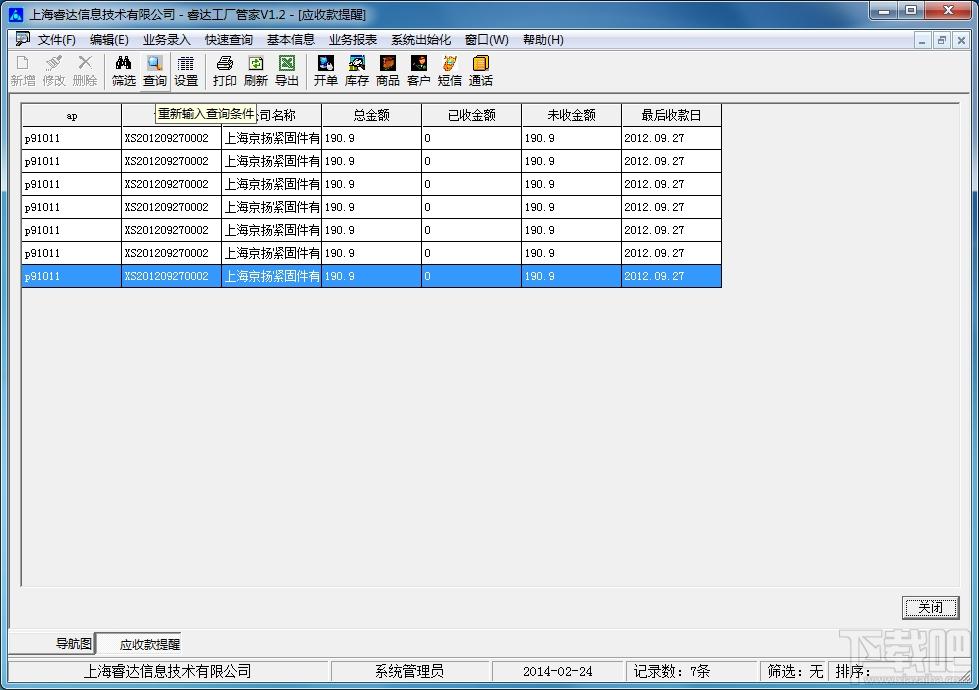Click 系统管理员 in the status bar
The width and height of the screenshot is (979, 690).
tap(410, 671)
